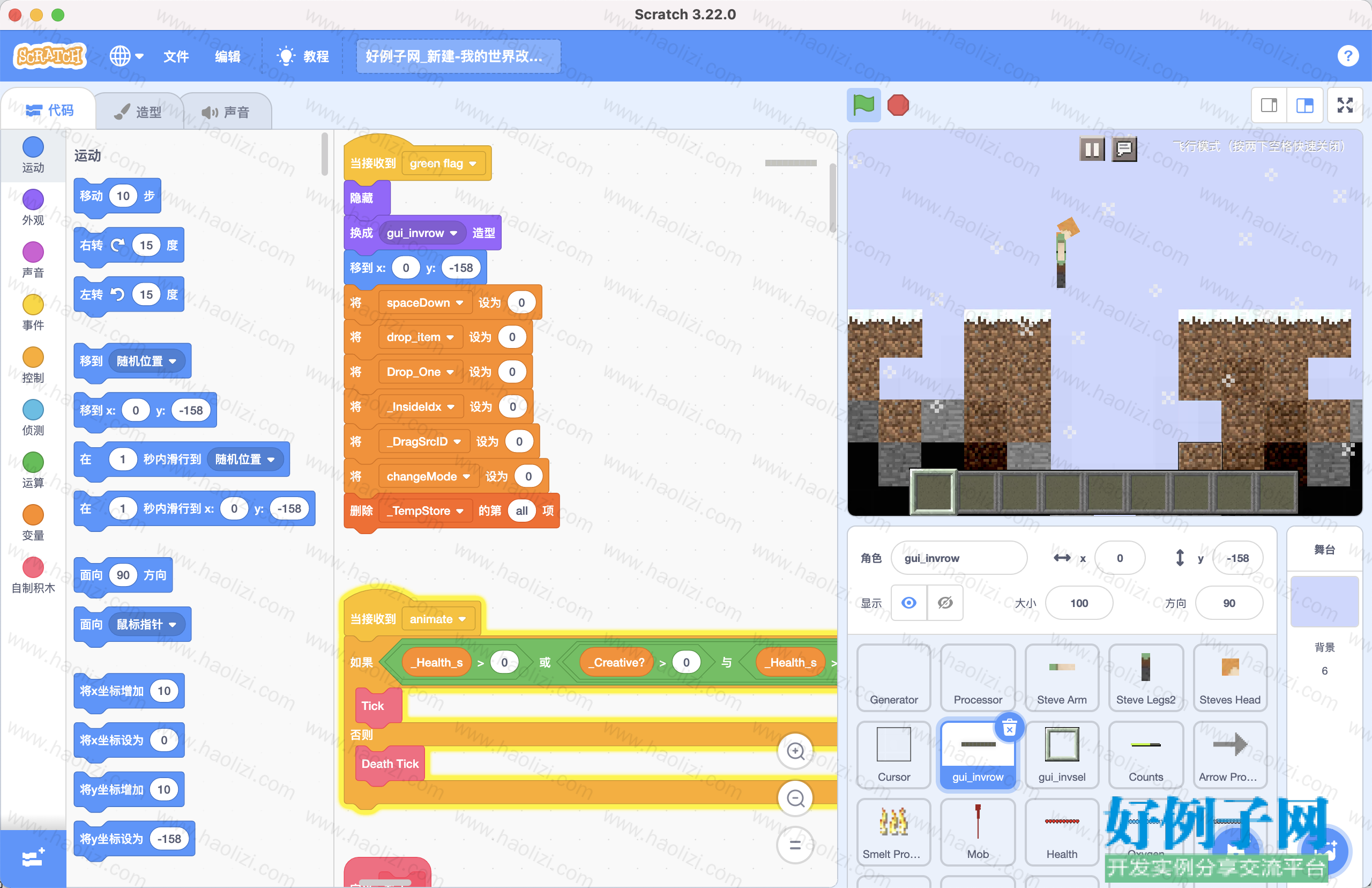This screenshot has height=888, width=1372.
Task: Click the sprite x position field
Action: [x=1120, y=558]
